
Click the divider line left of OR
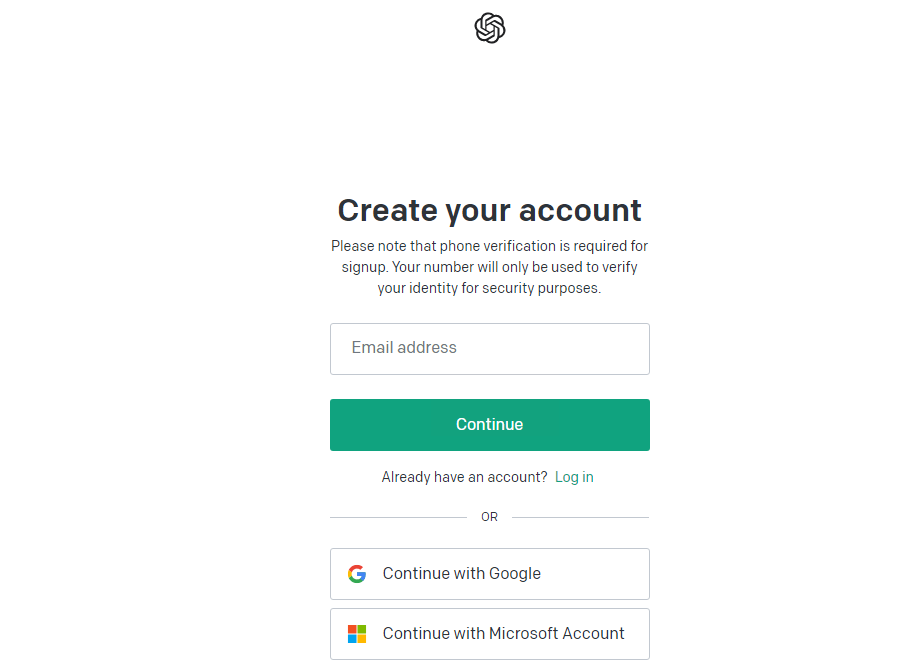pyautogui.click(x=398, y=517)
